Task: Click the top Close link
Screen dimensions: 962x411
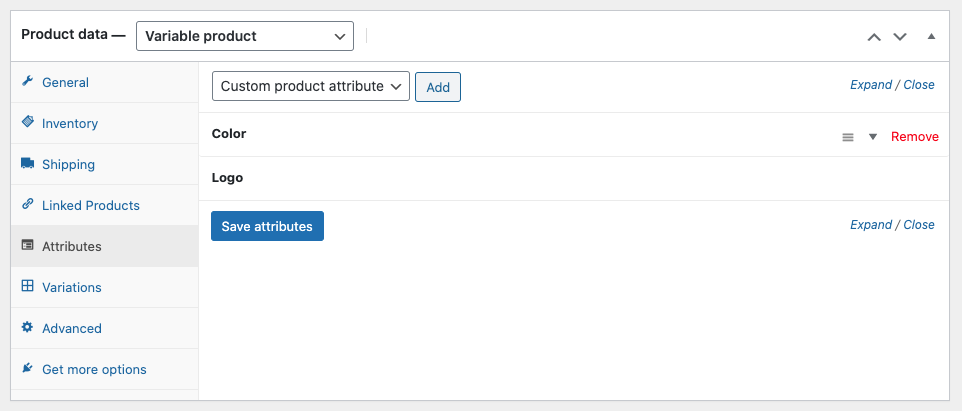Action: (919, 85)
